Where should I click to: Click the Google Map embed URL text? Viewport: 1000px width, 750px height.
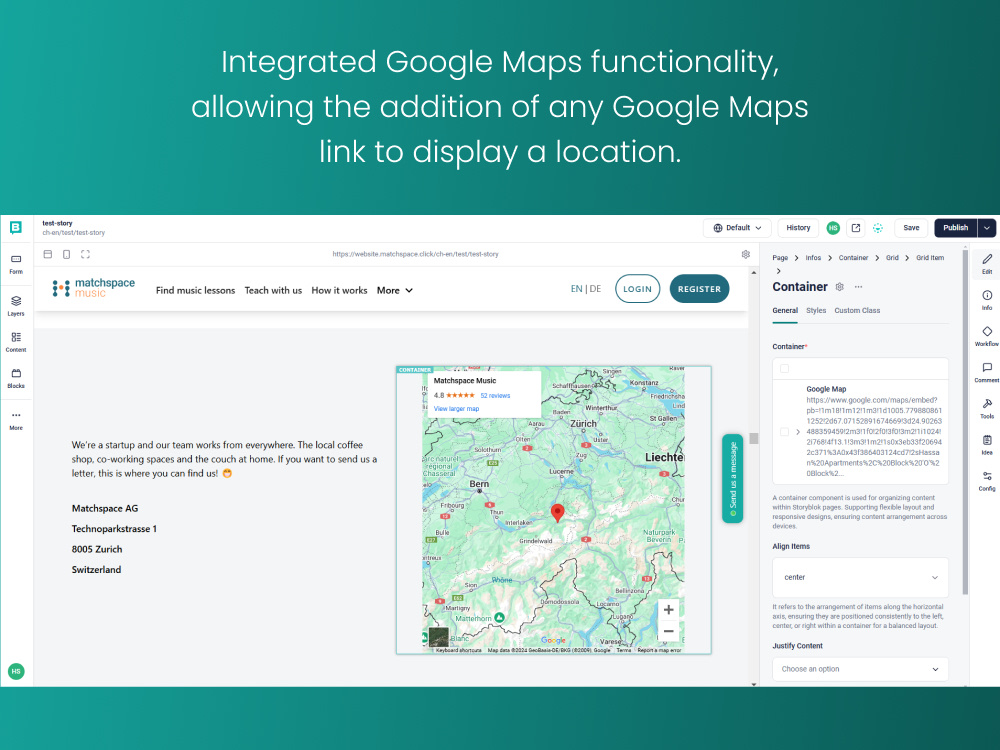tap(874, 437)
